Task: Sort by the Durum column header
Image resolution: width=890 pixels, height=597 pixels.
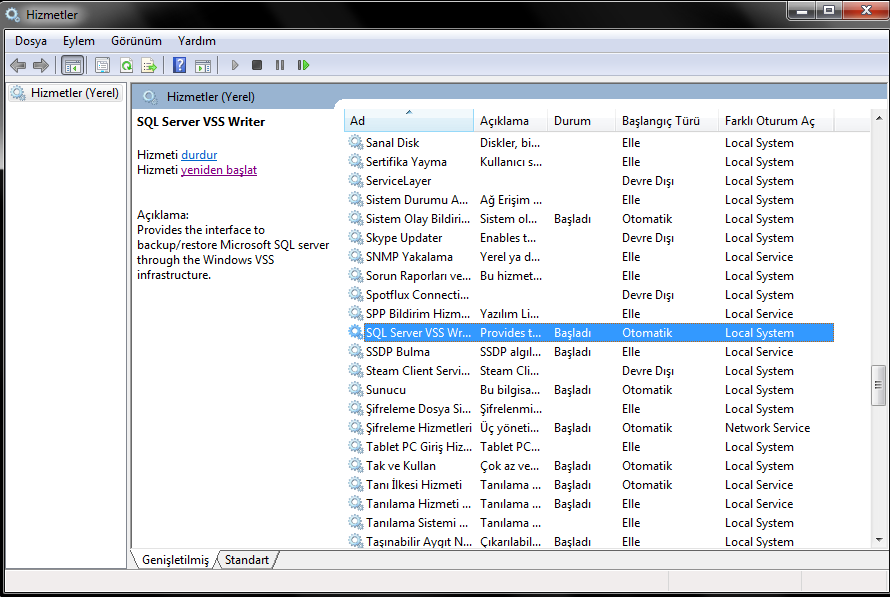Action: click(x=581, y=121)
